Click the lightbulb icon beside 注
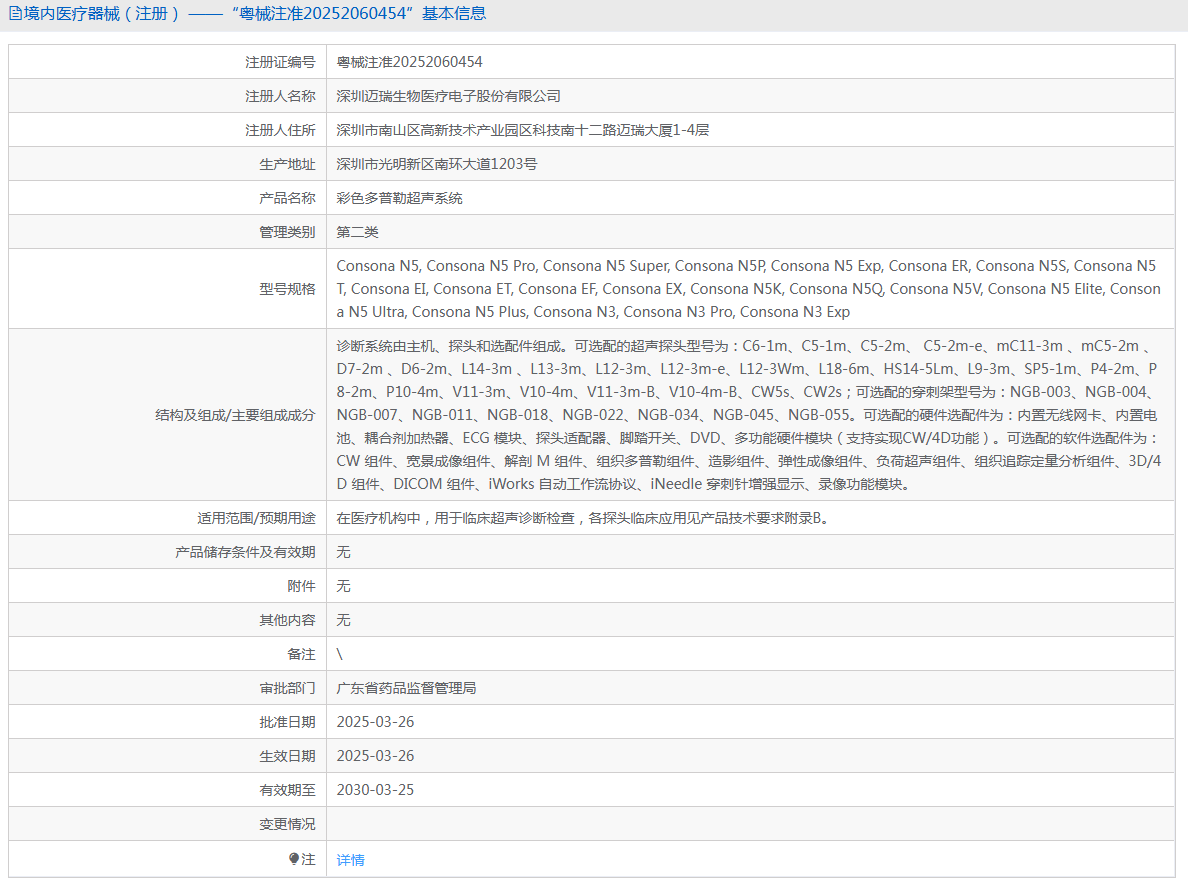 coord(294,858)
